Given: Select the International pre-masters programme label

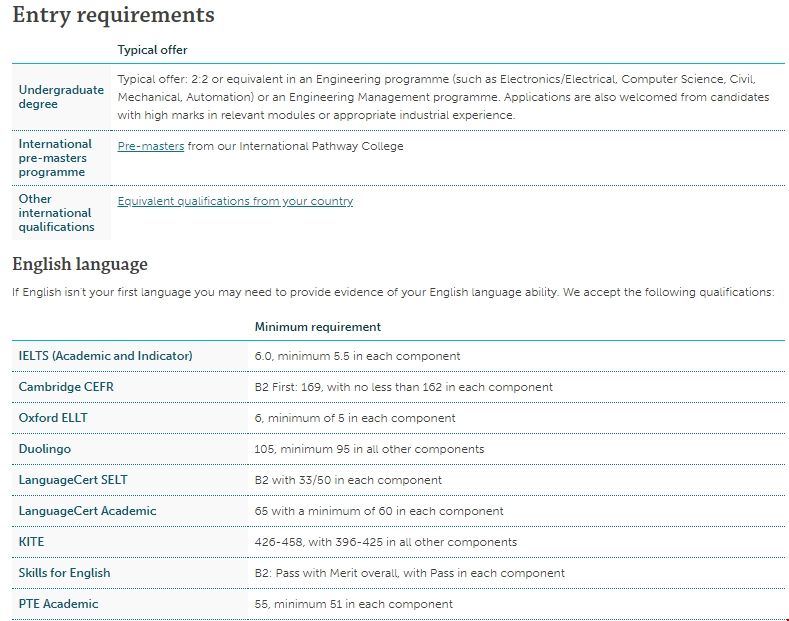Looking at the screenshot, I should coord(55,158).
